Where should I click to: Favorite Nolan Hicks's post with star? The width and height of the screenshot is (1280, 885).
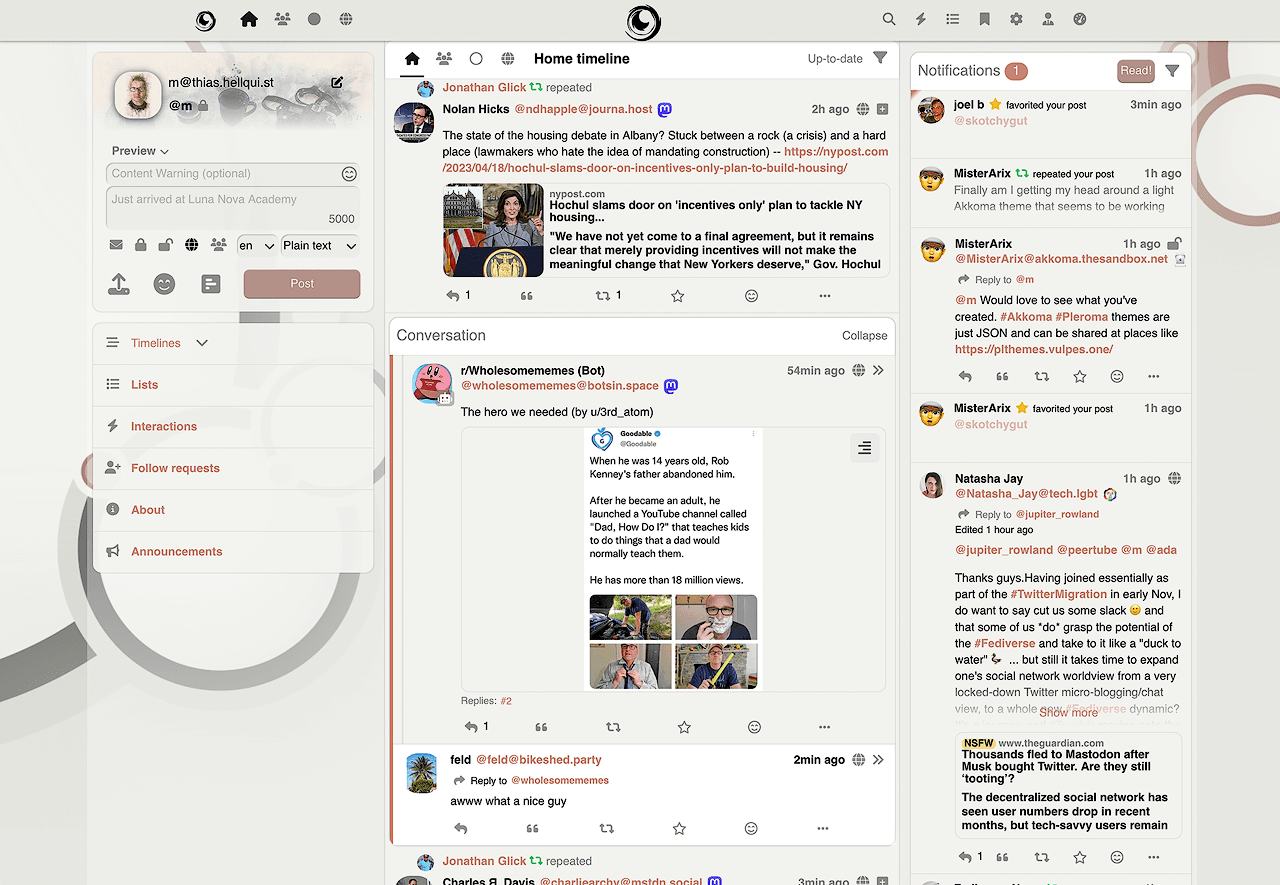[677, 296]
